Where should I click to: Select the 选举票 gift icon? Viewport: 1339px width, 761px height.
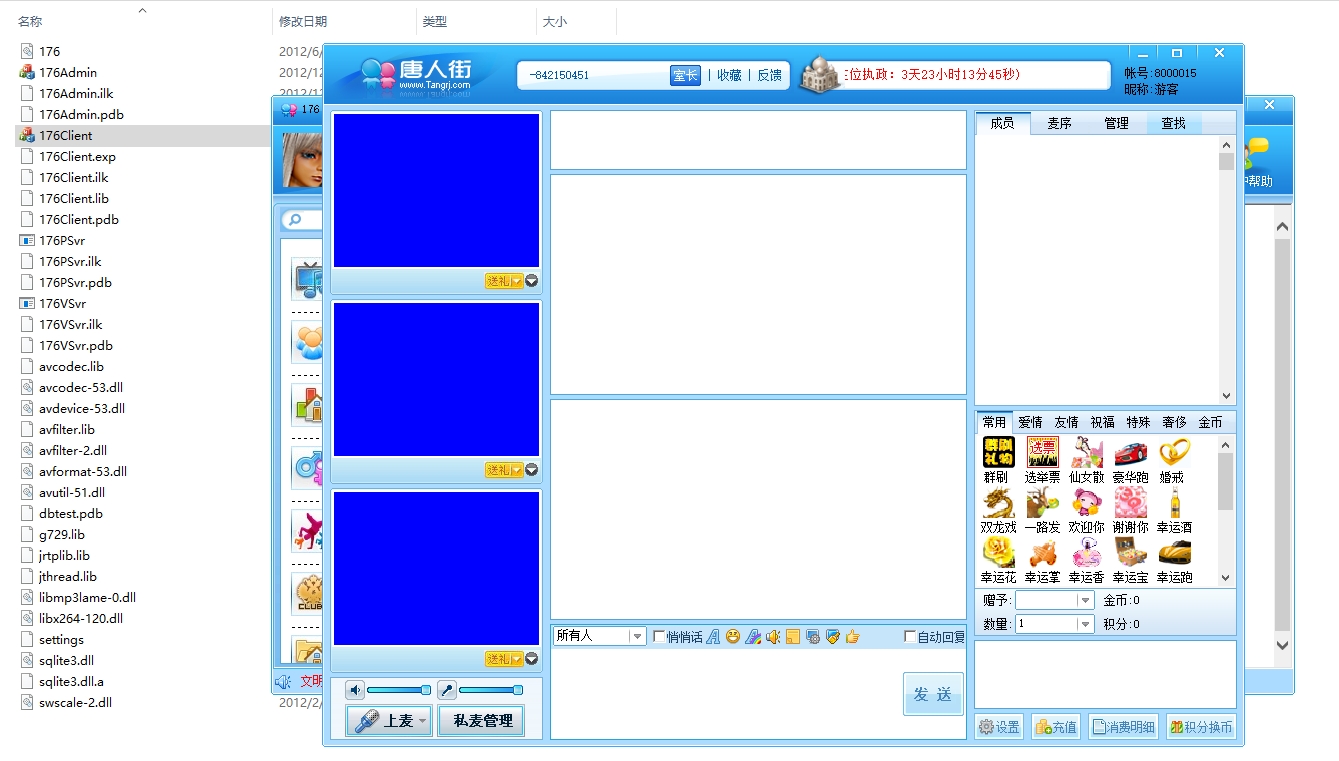1042,452
